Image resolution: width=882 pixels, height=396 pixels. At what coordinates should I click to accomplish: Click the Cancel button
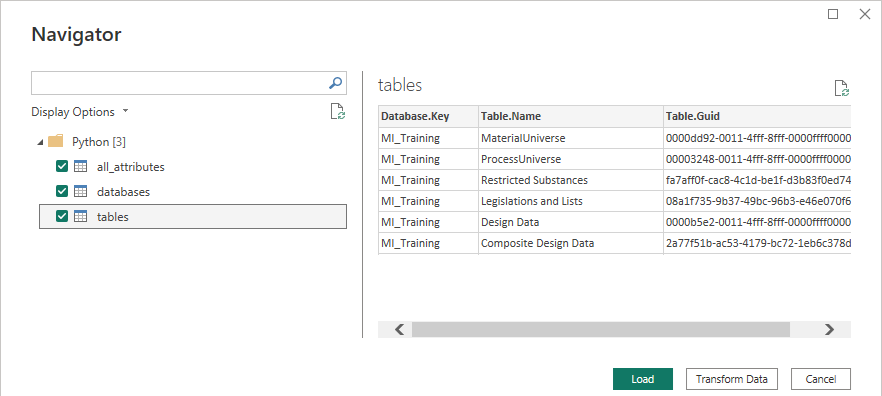[x=821, y=379]
